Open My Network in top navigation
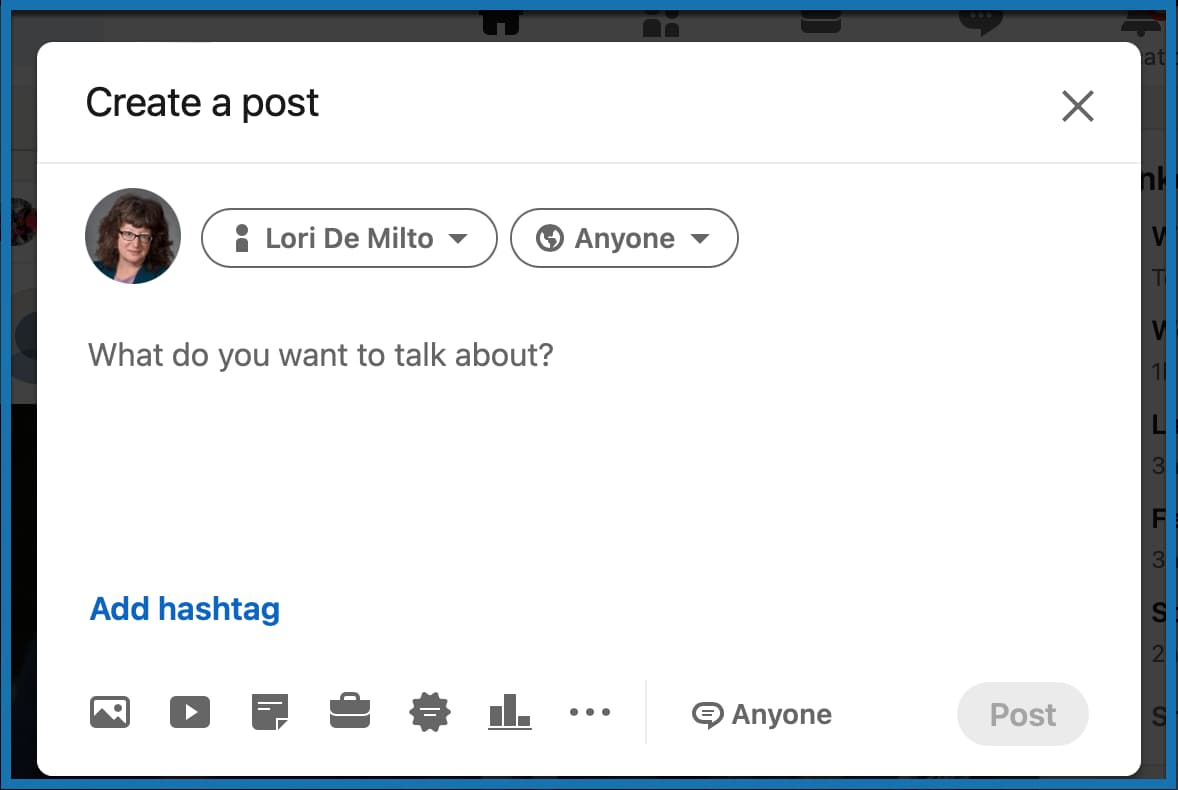 (660, 18)
